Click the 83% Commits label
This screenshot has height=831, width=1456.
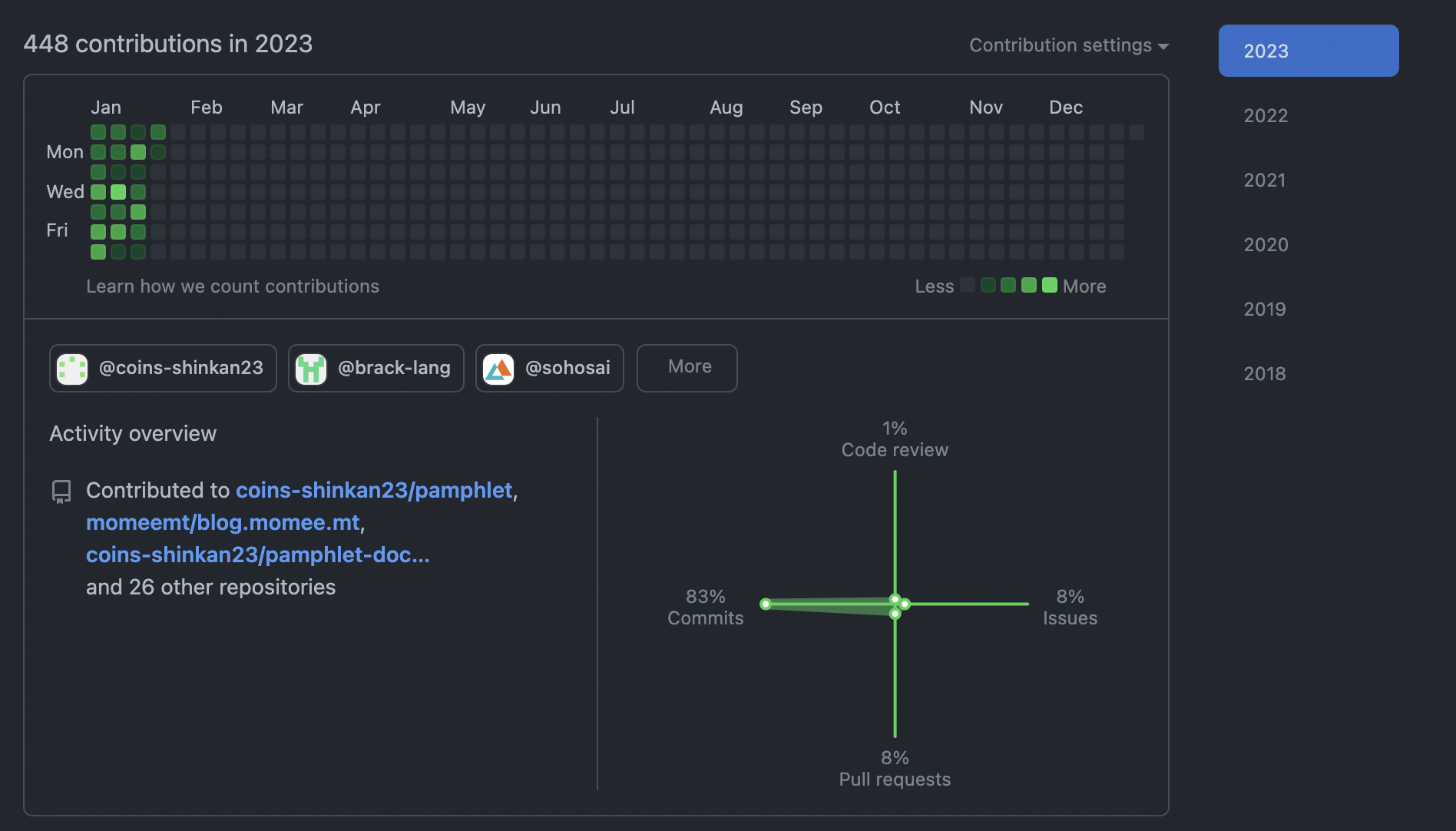pyautogui.click(x=706, y=608)
